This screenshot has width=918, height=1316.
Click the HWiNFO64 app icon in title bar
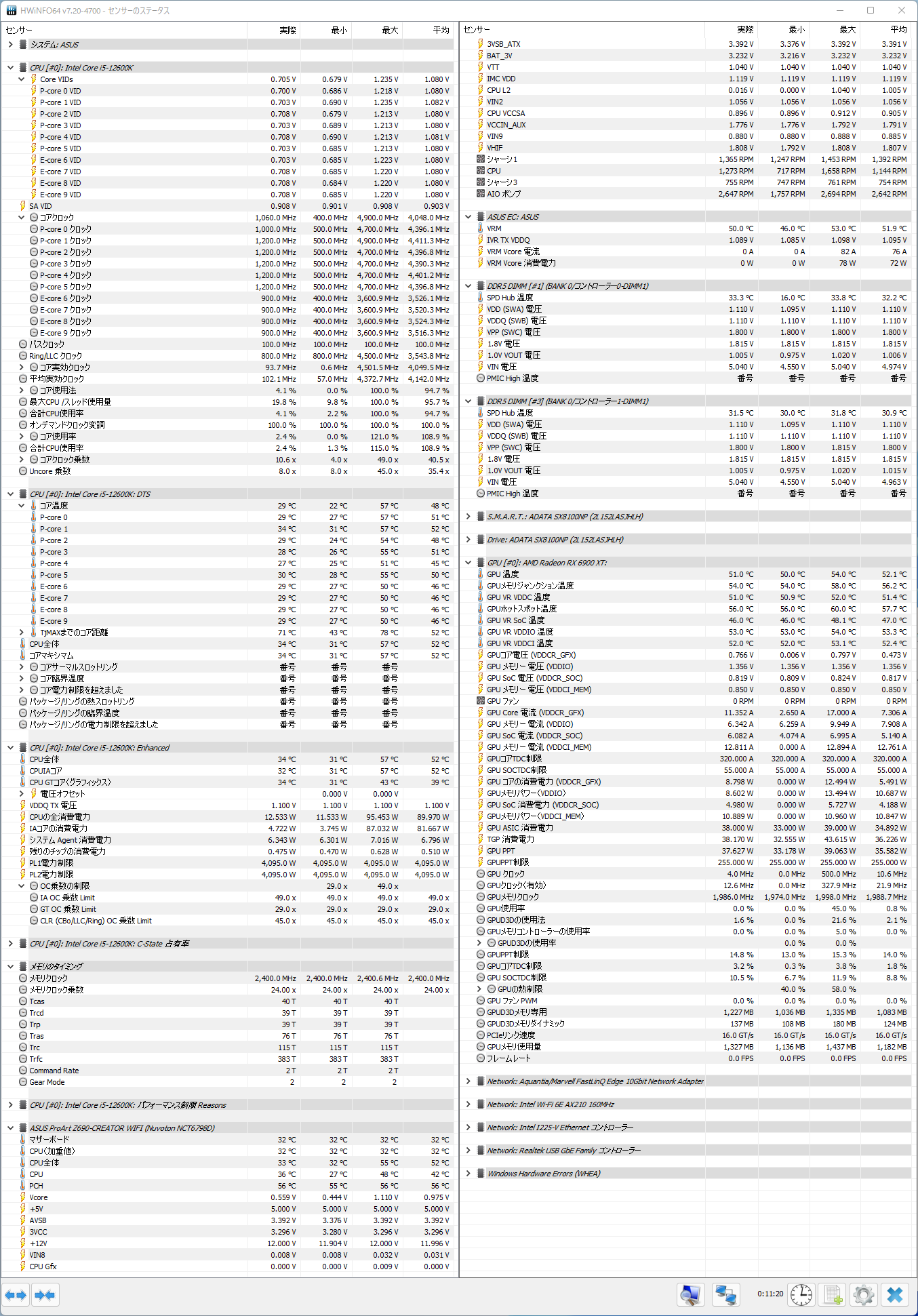click(x=11, y=10)
